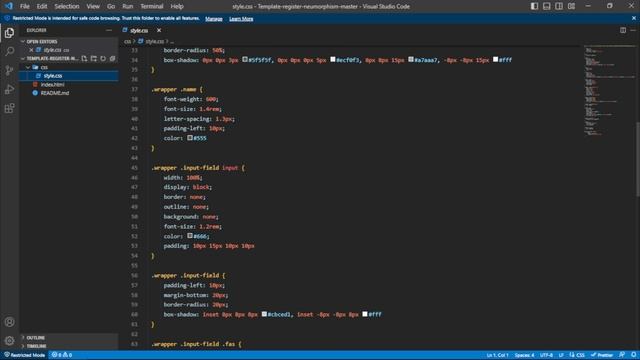This screenshot has width=640, height=360.
Task: Select style.css under css folder
Action: tap(69, 76)
